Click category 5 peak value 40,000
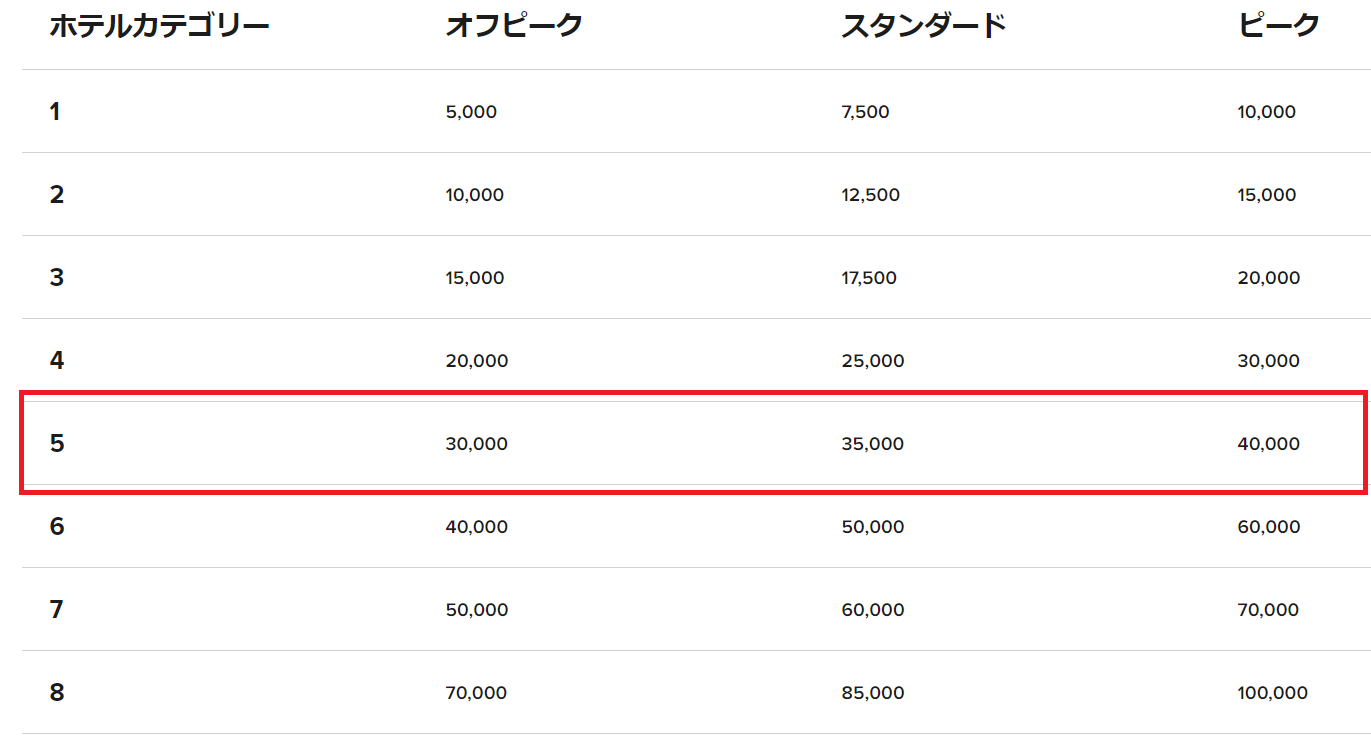Viewport: 1371px width, 753px height. tap(1268, 444)
